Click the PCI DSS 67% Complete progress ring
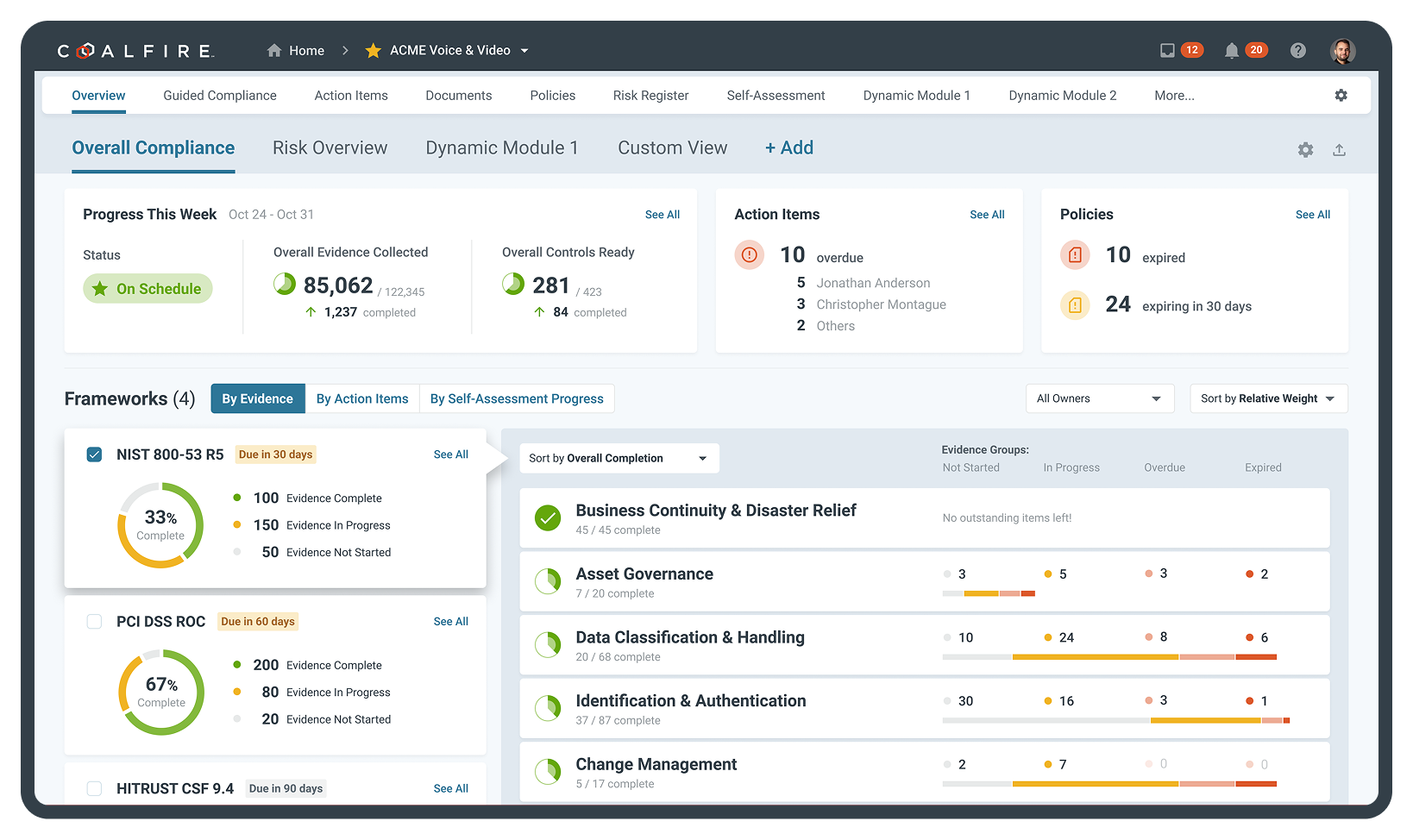Viewport: 1413px width, 840px height. point(161,693)
